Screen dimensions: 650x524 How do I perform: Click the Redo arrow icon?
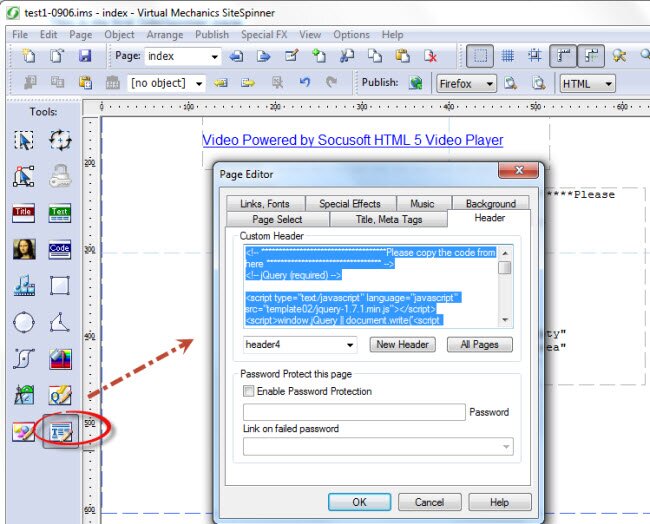[x=331, y=82]
